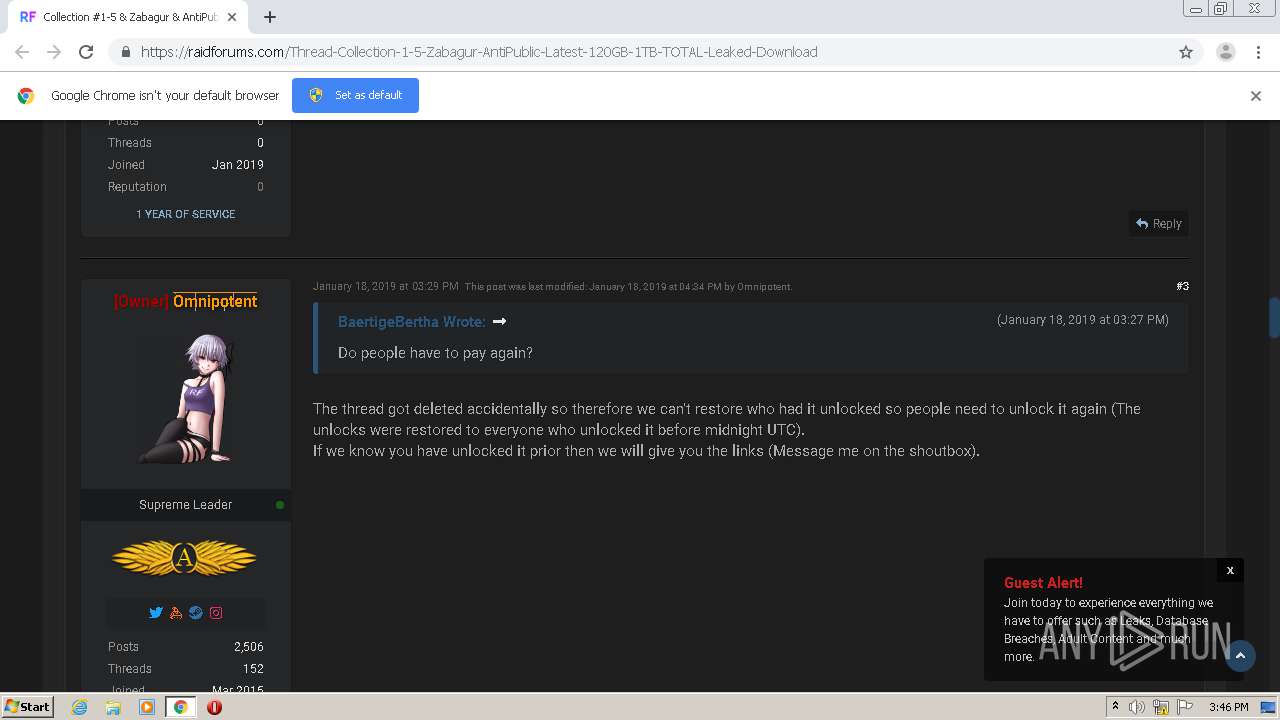Open a new browser tab
This screenshot has width=1280, height=720.
point(270,17)
